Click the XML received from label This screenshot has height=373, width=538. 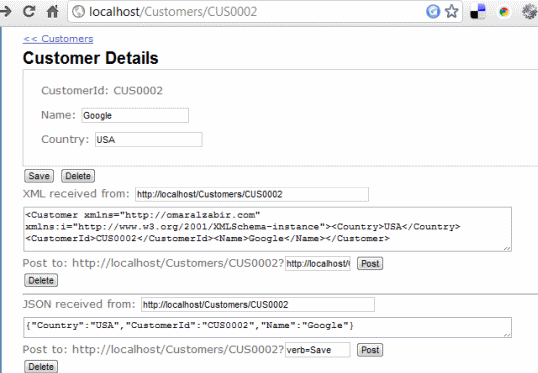point(76,194)
